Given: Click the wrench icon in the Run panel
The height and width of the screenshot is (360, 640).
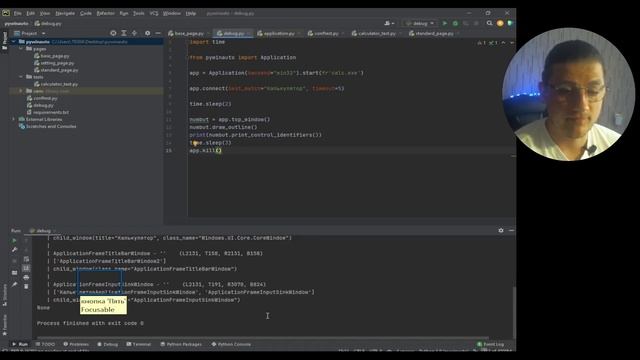Looking at the screenshot, I should [15, 249].
